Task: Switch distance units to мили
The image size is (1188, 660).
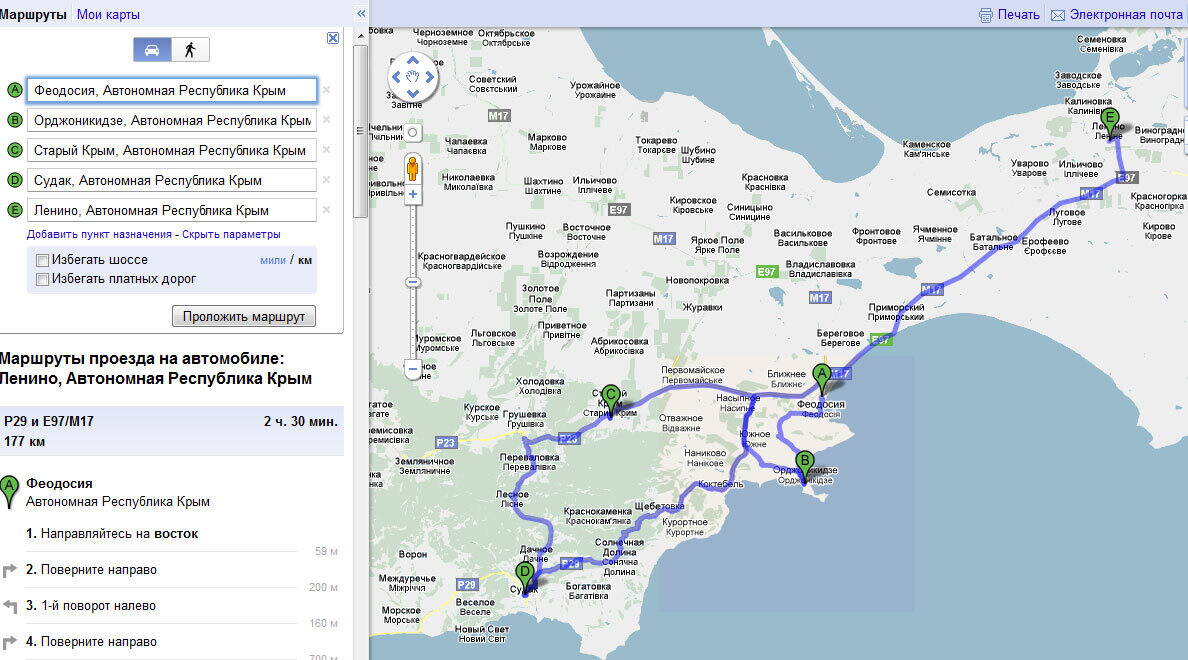Action: point(272,260)
